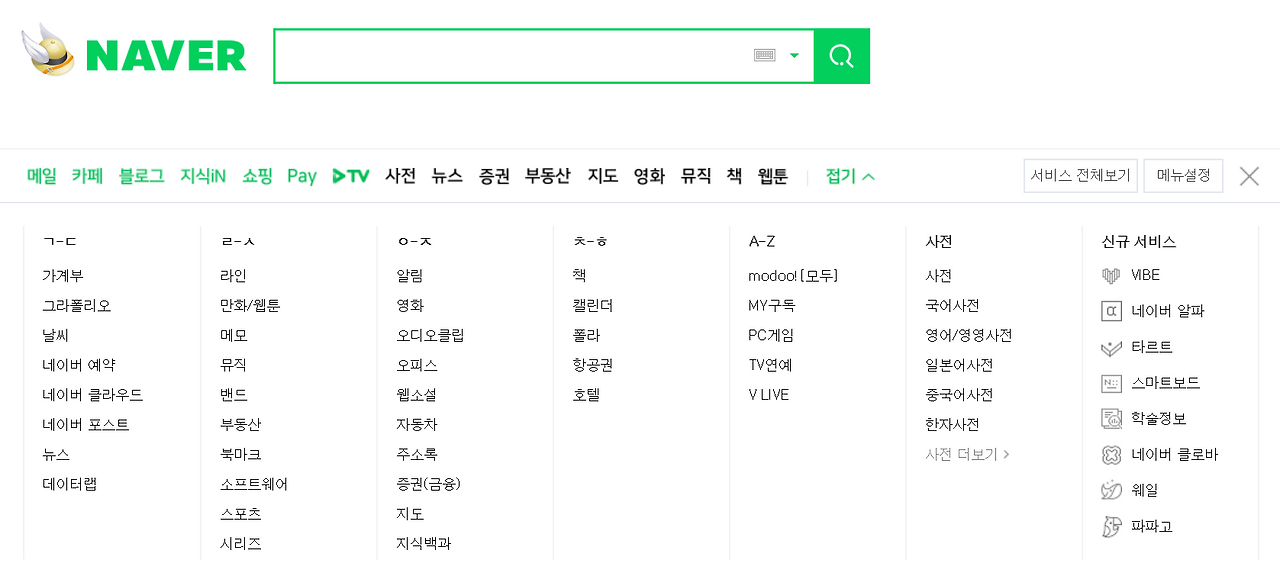Click the TV menu icon in navigation bar
Screen dimensions: 1280x576
[x=351, y=176]
